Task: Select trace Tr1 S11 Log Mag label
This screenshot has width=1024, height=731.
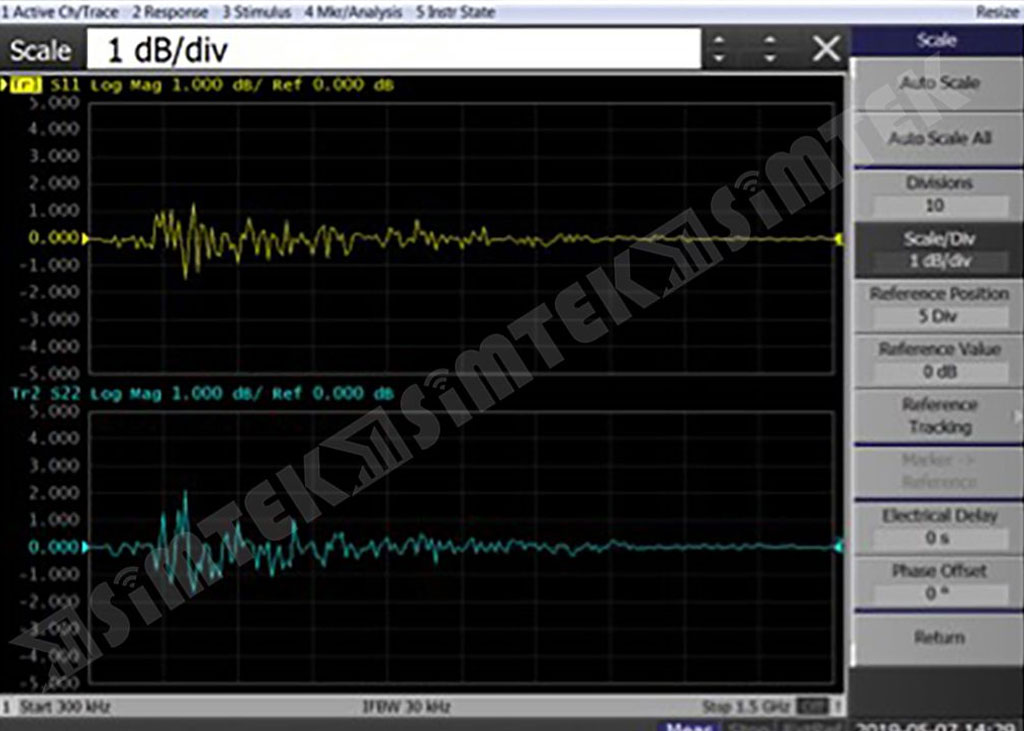Action: pyautogui.click(x=202, y=86)
